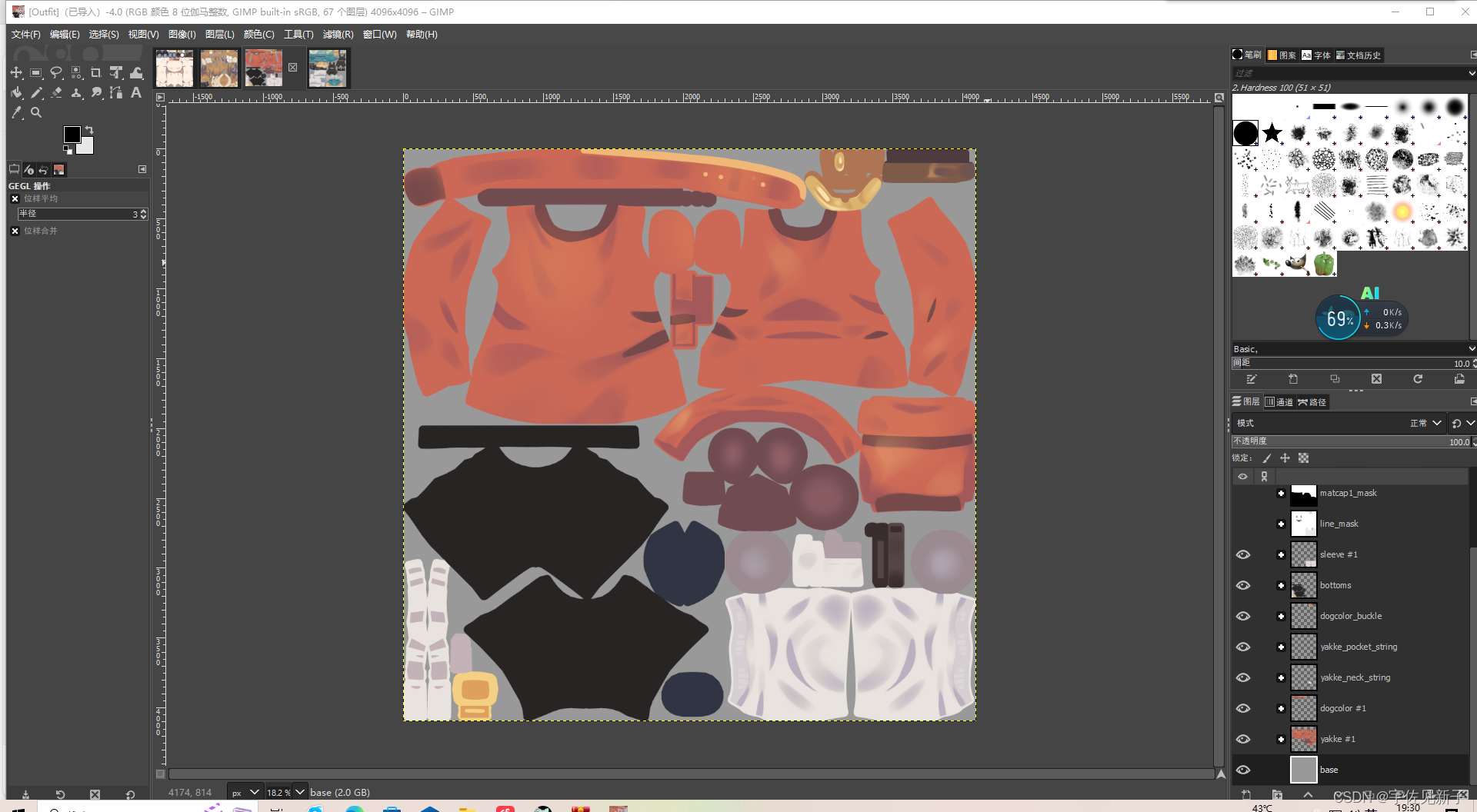The height and width of the screenshot is (812, 1477).
Task: Hide the yakke #1 layer
Action: (1243, 739)
